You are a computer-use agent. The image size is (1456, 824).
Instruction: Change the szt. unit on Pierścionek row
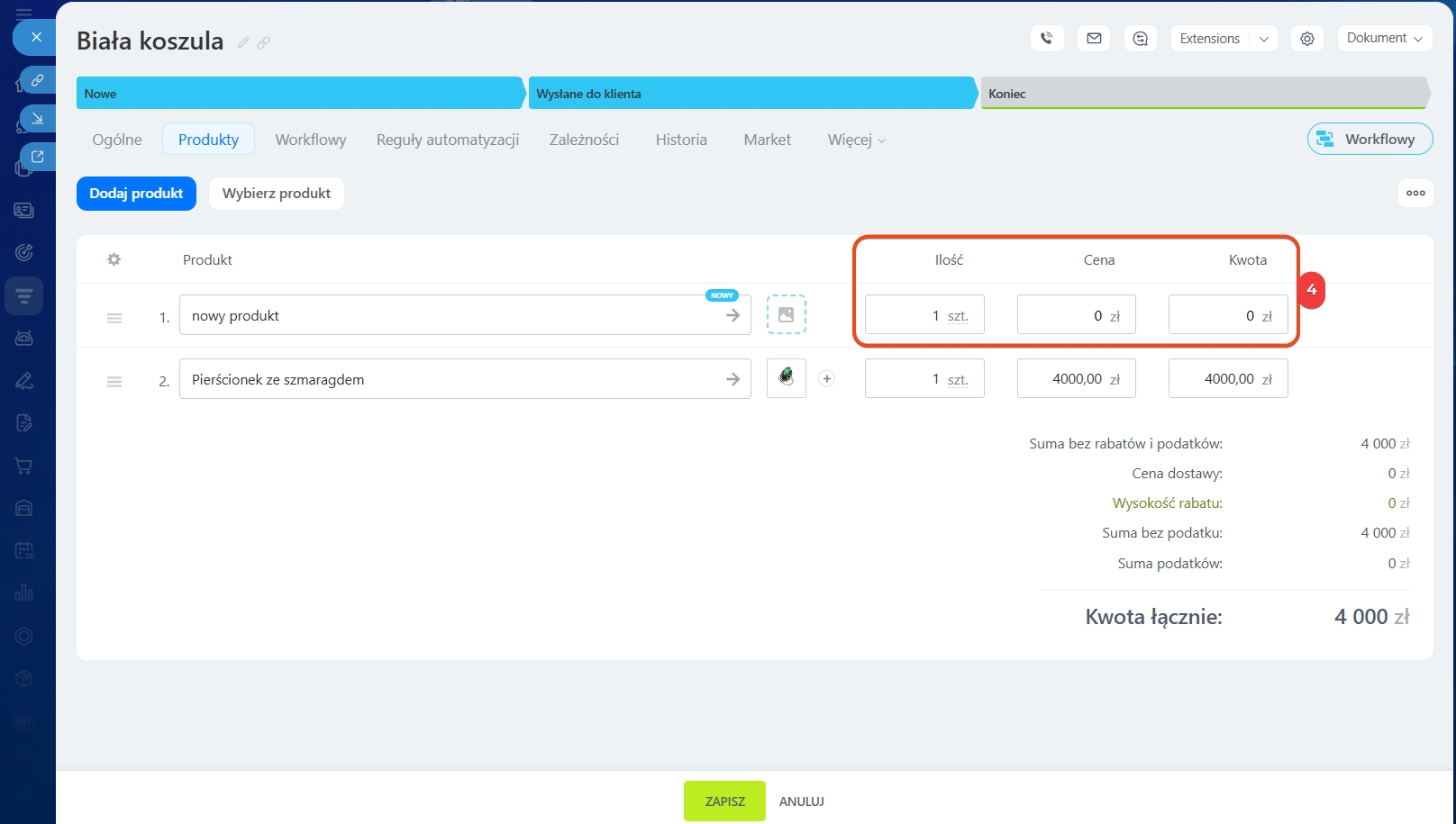tap(958, 380)
